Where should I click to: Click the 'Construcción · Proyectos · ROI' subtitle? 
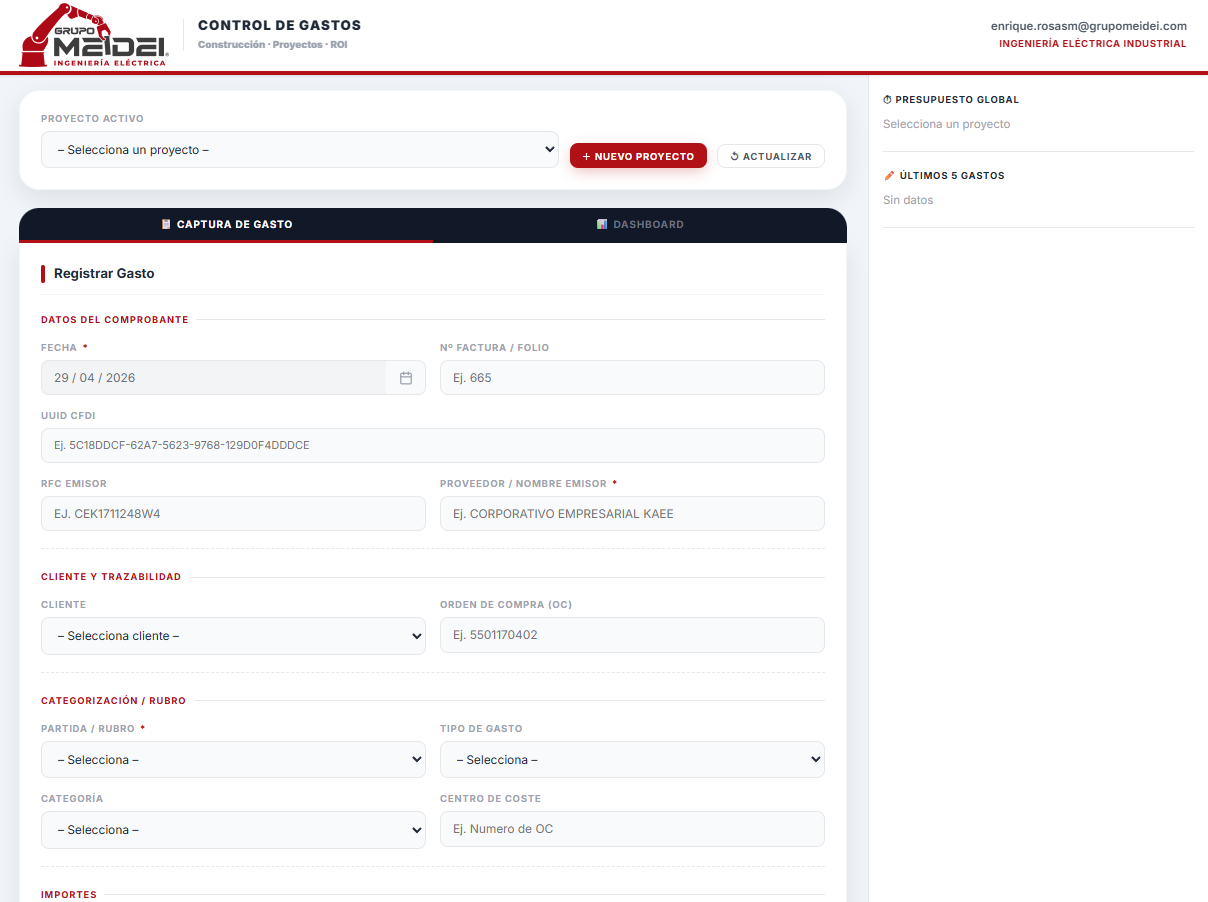pyautogui.click(x=272, y=45)
